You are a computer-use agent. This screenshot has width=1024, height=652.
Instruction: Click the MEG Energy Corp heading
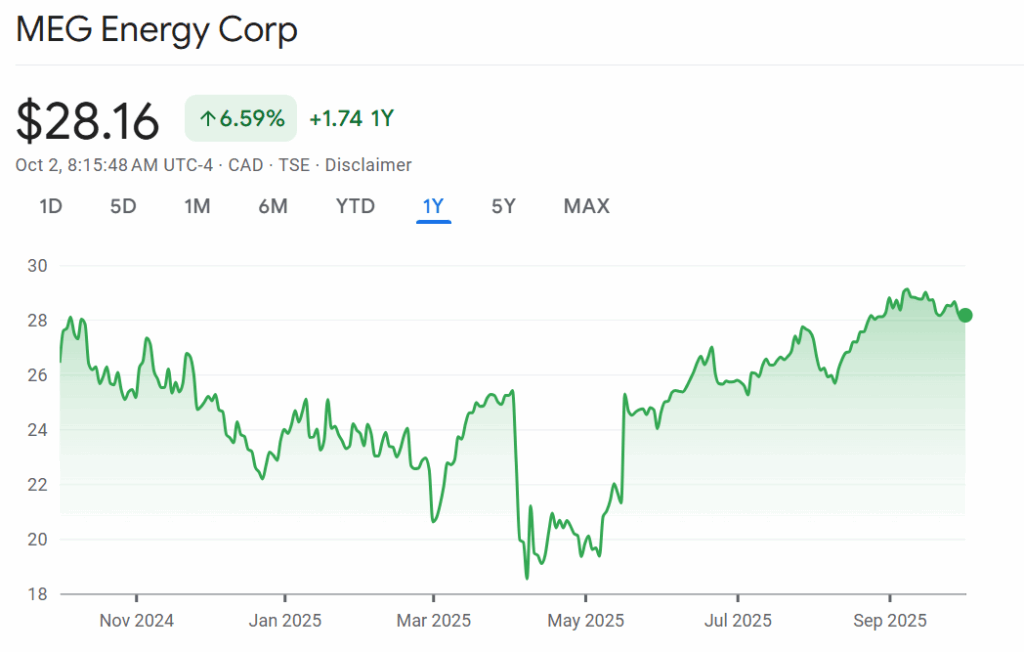(157, 30)
